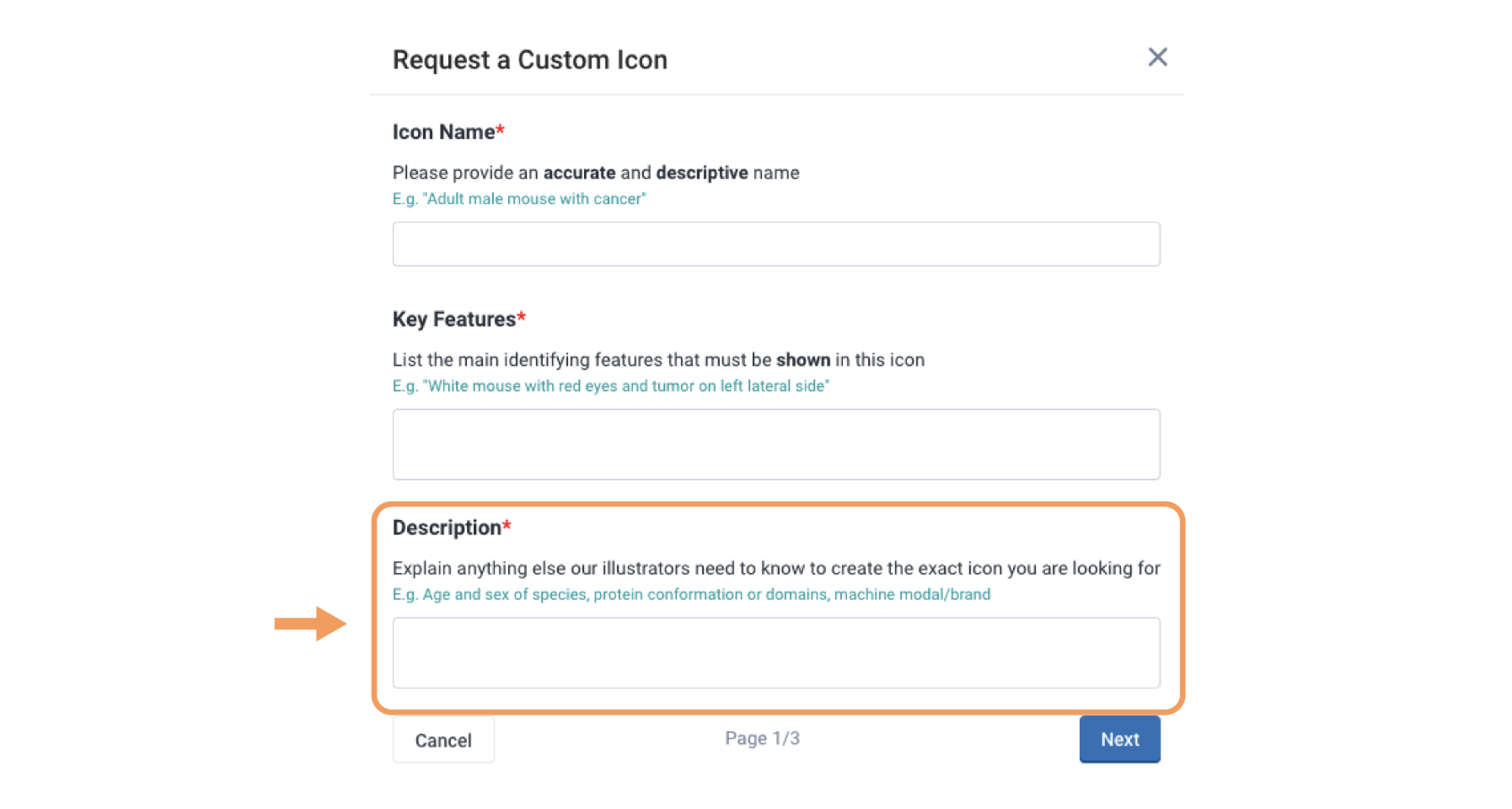Click the "Request a Custom Icon" dialog title
This screenshot has height=809, width=1512.
click(x=529, y=60)
